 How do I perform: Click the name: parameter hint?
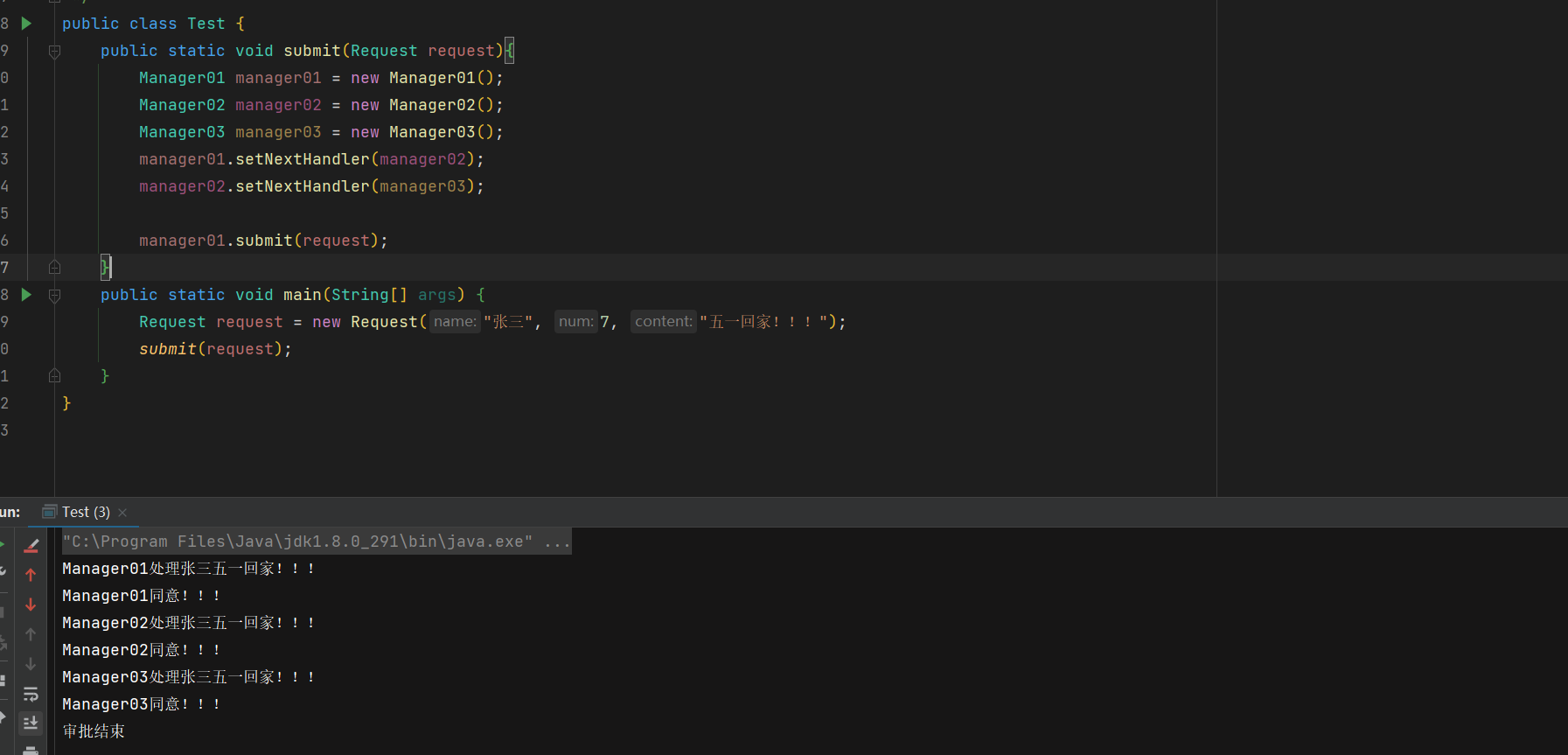point(455,322)
